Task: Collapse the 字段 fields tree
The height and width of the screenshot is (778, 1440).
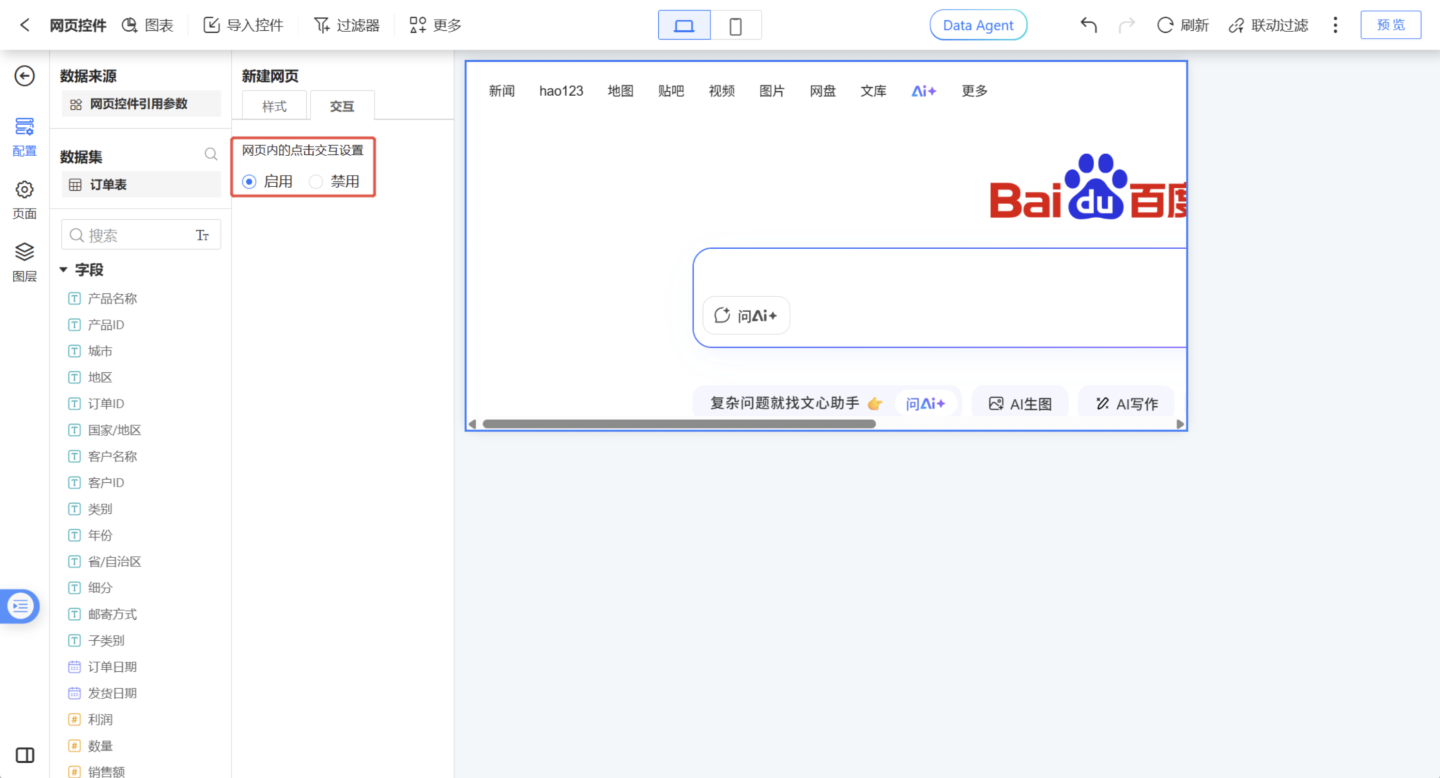Action: 64,270
